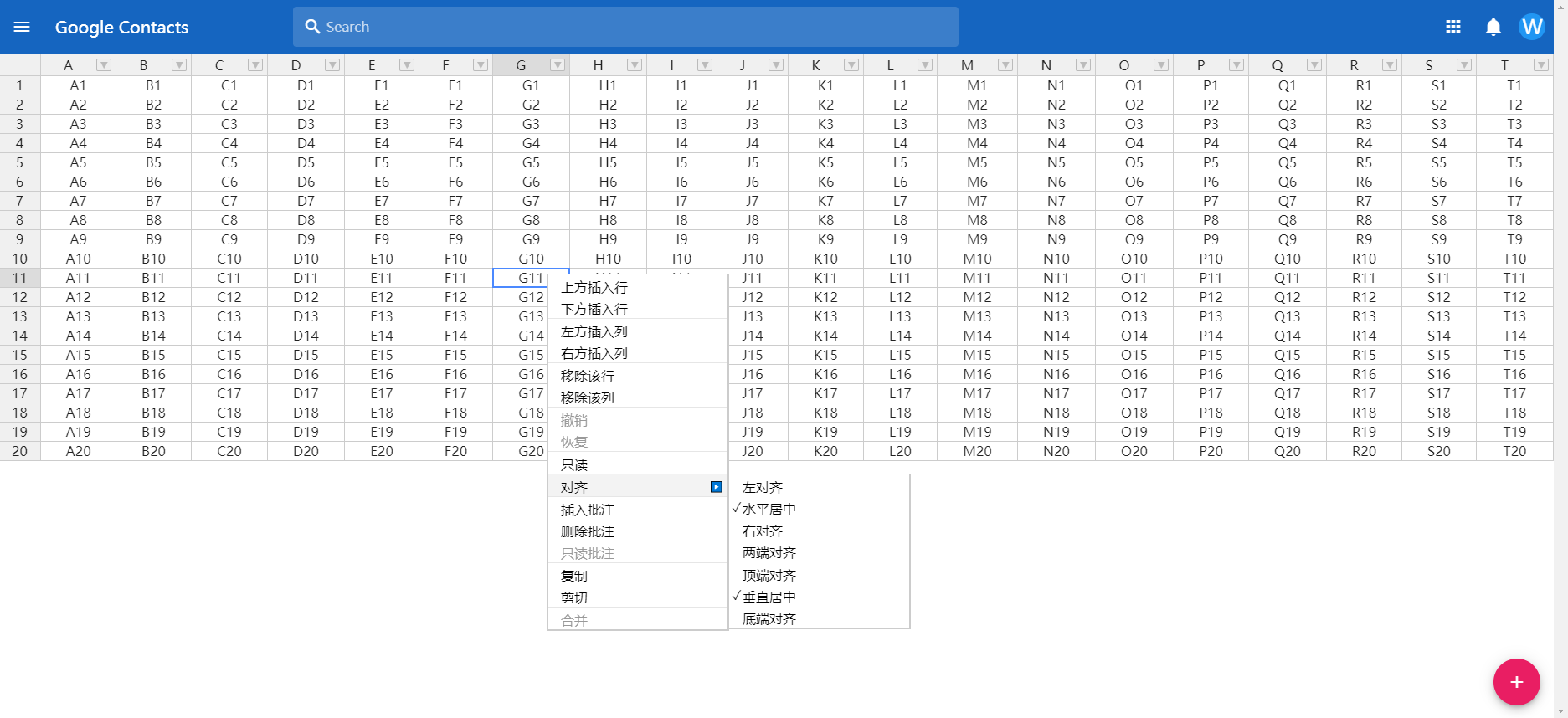Open Google Contacts home title
The image size is (1568, 718).
122,27
